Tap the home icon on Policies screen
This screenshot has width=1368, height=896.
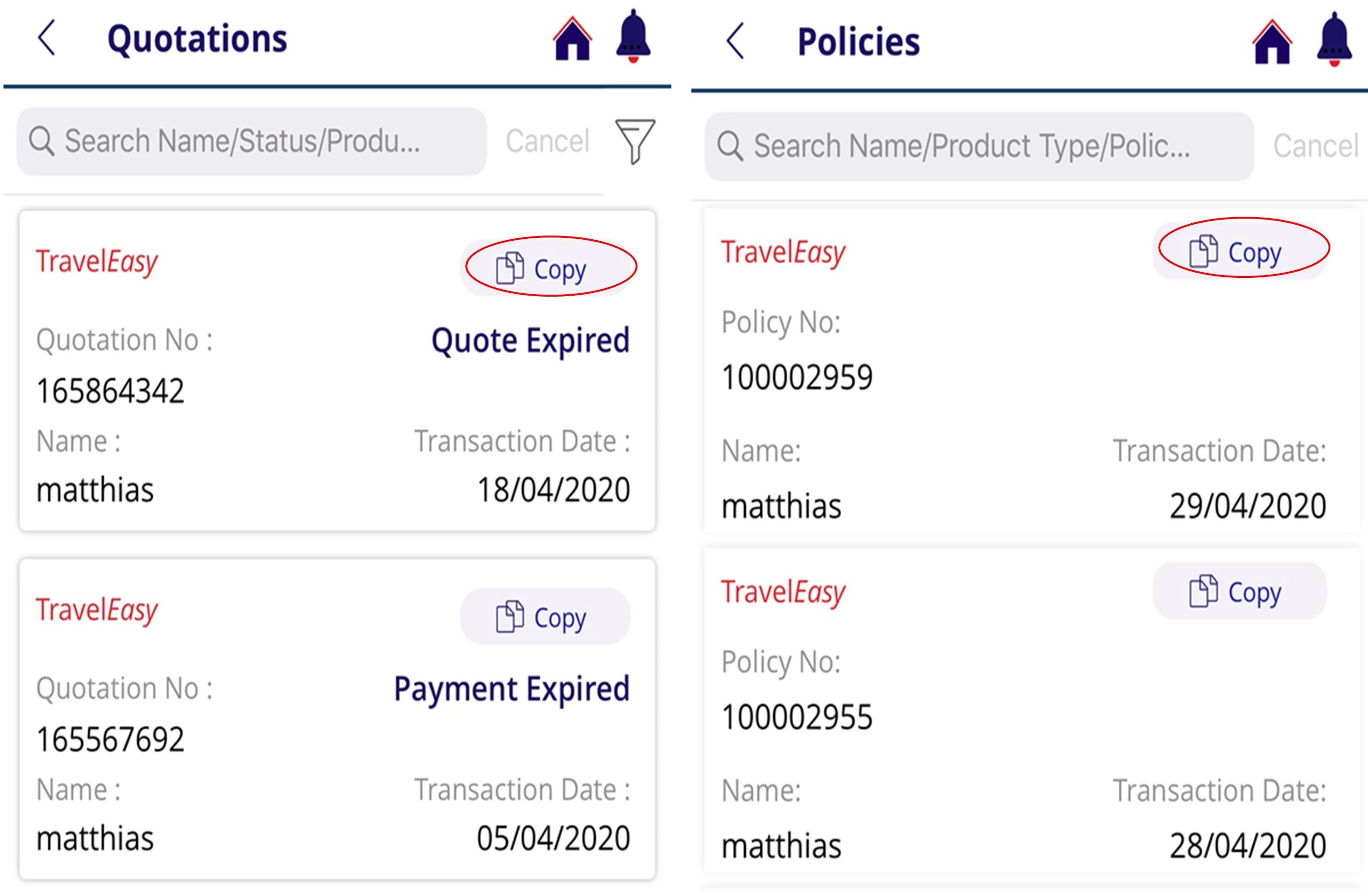coord(1272,42)
